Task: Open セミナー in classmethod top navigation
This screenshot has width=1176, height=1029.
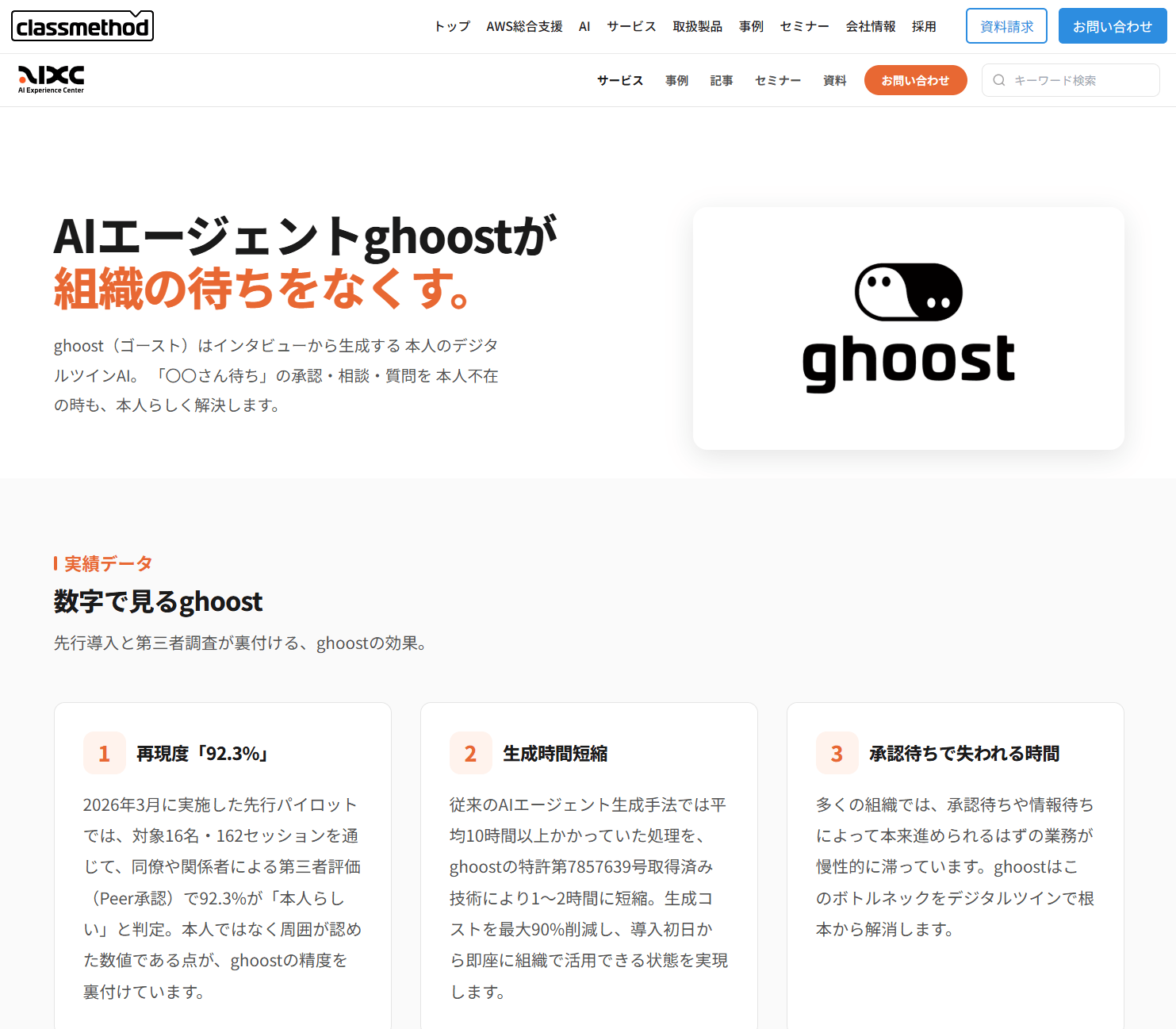Action: pyautogui.click(x=804, y=27)
